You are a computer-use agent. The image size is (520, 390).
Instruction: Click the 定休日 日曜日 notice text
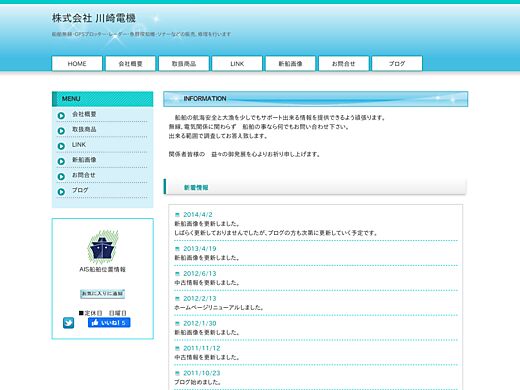(x=103, y=313)
